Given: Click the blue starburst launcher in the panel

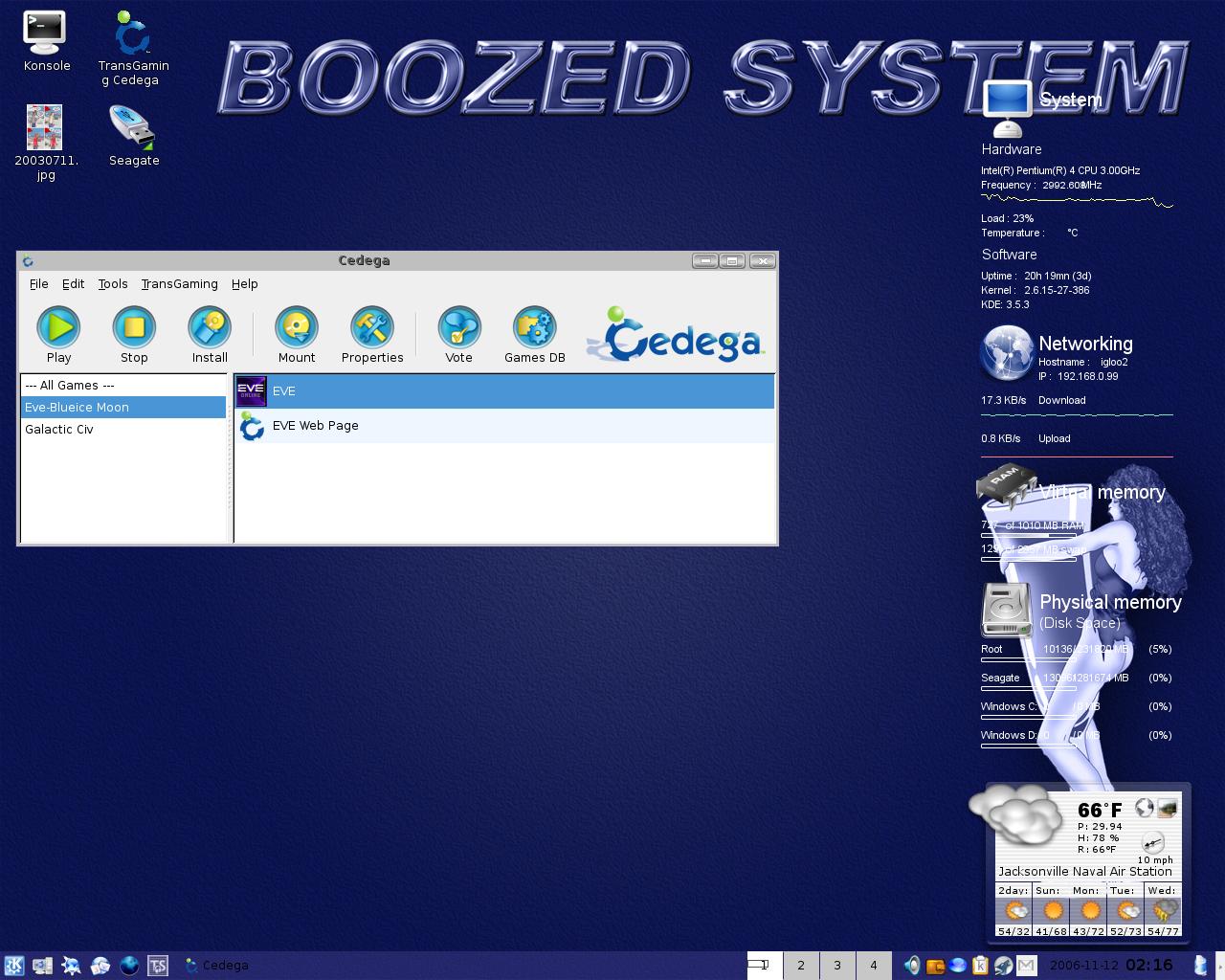Looking at the screenshot, I should click(x=71, y=966).
